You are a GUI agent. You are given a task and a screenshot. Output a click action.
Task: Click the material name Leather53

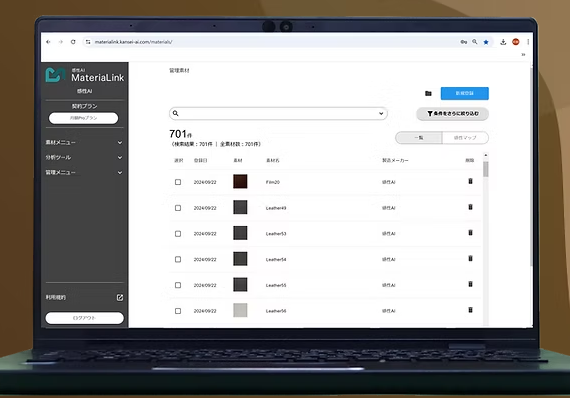pyautogui.click(x=276, y=234)
